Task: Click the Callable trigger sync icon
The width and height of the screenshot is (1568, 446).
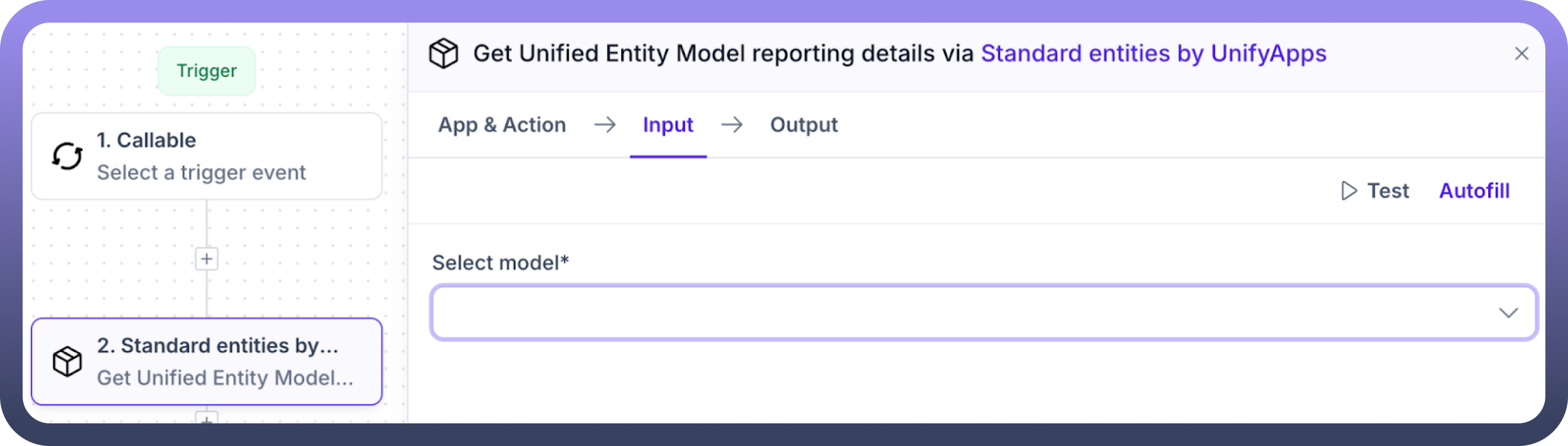Action: click(67, 156)
